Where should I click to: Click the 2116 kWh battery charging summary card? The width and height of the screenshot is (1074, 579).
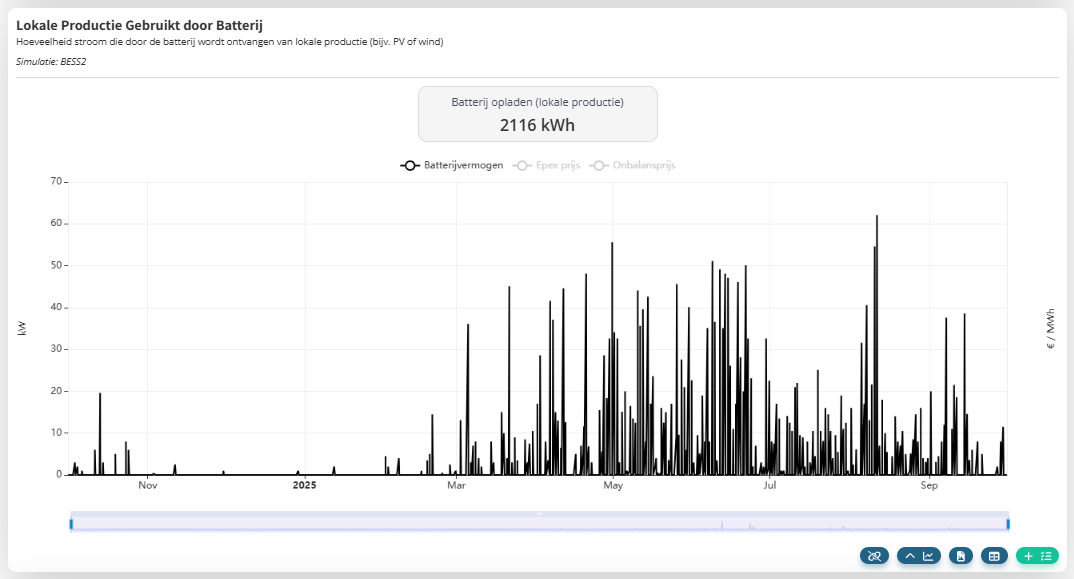point(537,114)
